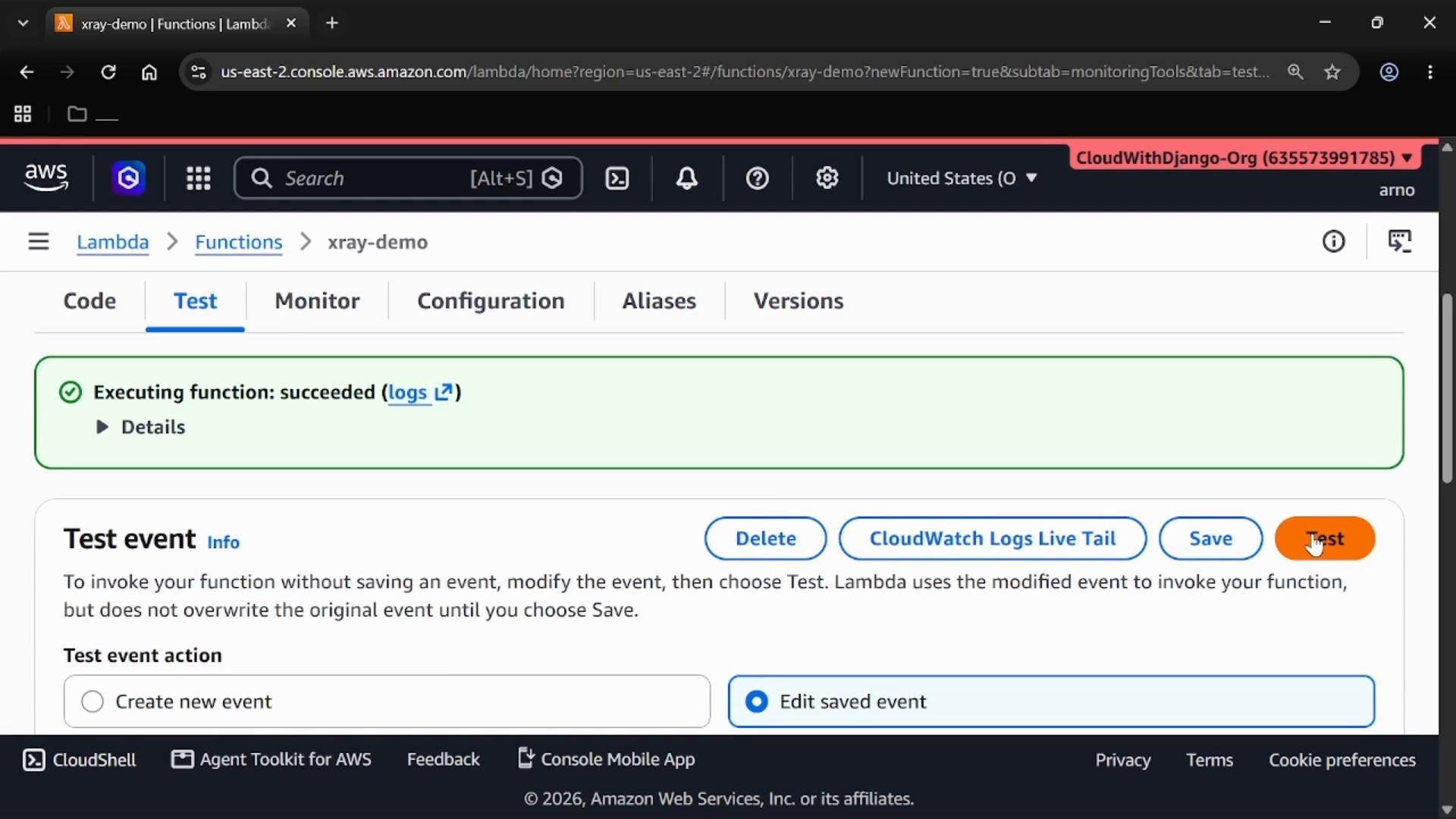This screenshot has width=1456, height=819.
Task: Open the help question mark menu
Action: click(758, 178)
